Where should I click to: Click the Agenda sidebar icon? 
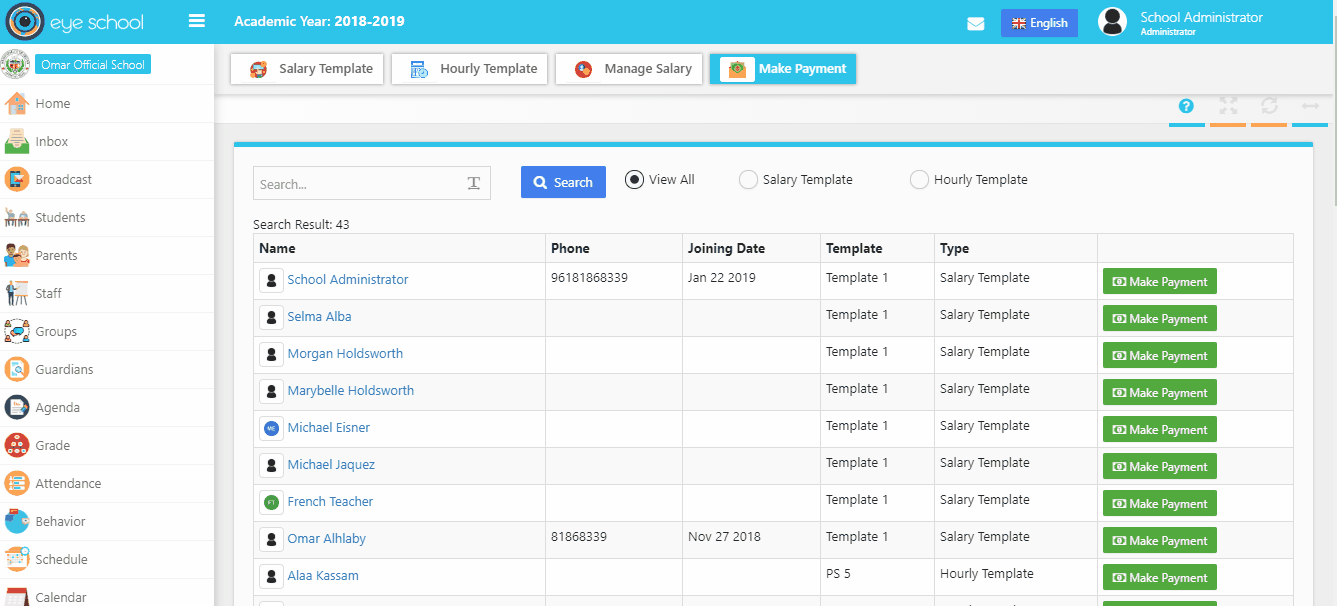click(16, 407)
